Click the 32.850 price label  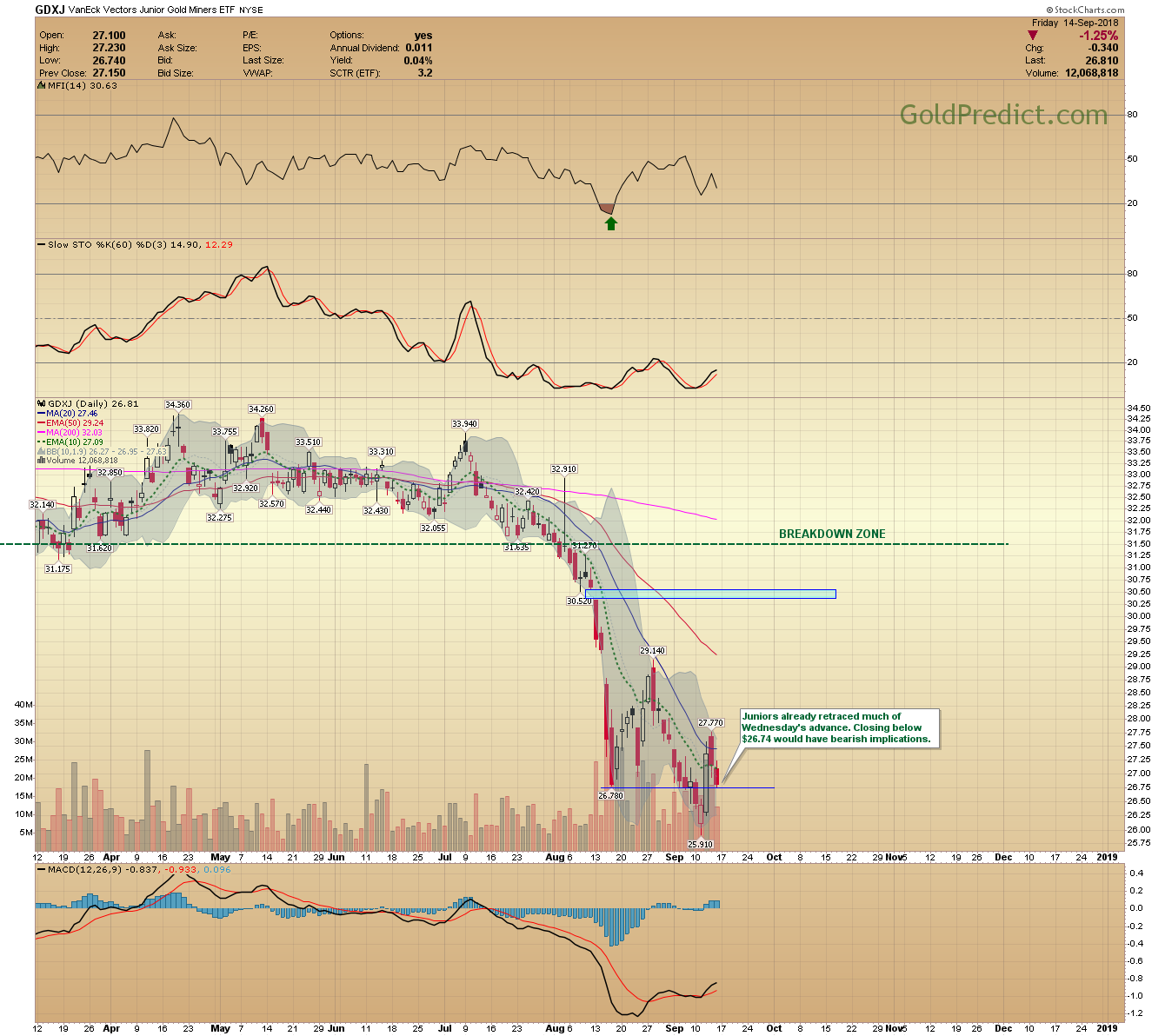(x=110, y=473)
